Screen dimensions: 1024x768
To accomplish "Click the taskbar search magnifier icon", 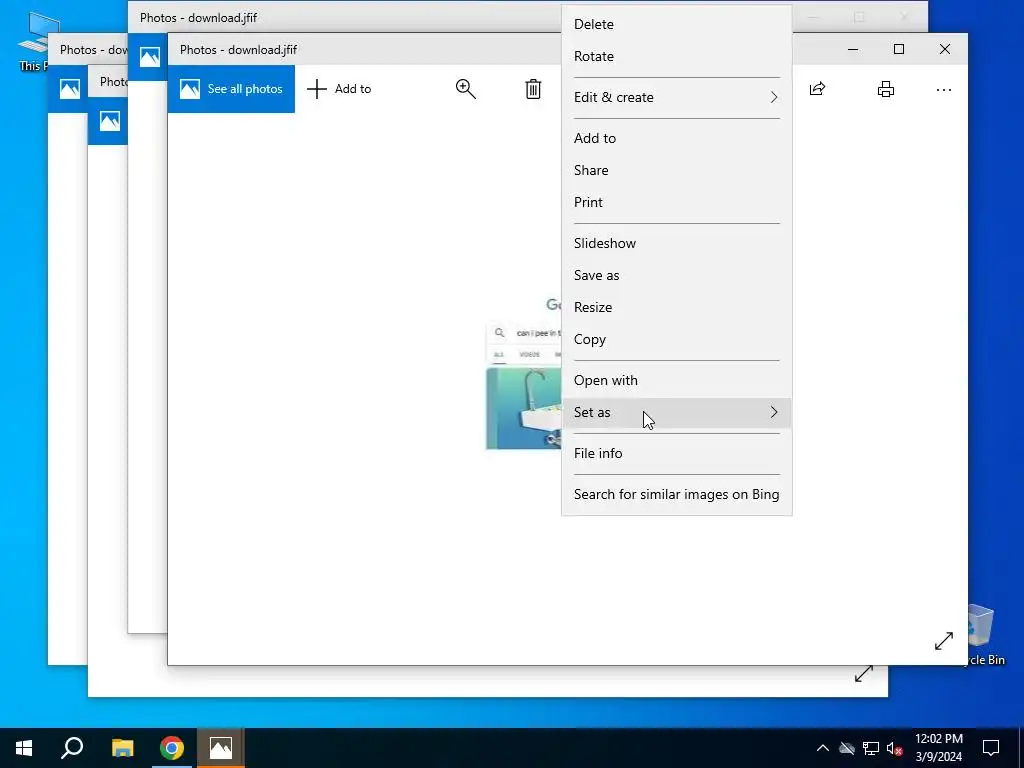I will (x=72, y=748).
